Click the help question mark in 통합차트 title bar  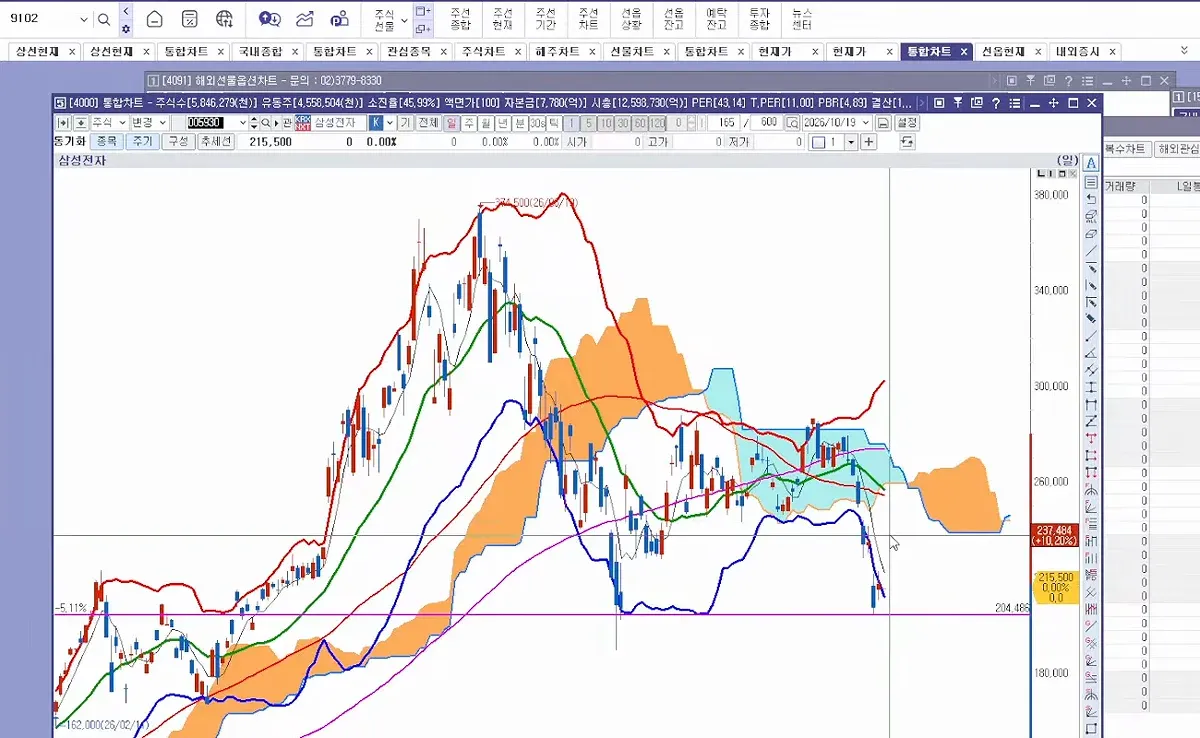[x=995, y=102]
